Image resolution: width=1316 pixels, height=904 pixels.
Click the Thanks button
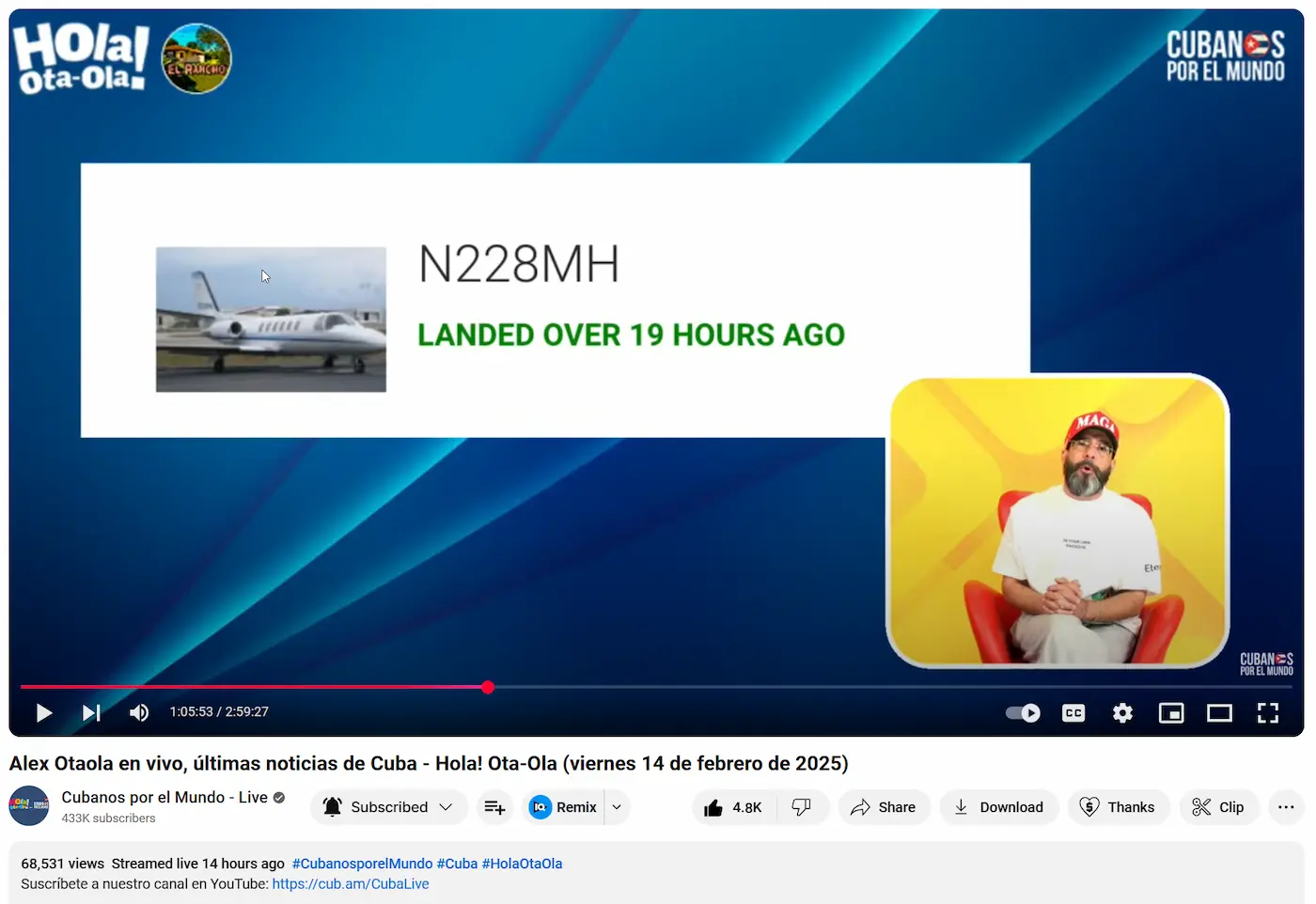coord(1118,807)
